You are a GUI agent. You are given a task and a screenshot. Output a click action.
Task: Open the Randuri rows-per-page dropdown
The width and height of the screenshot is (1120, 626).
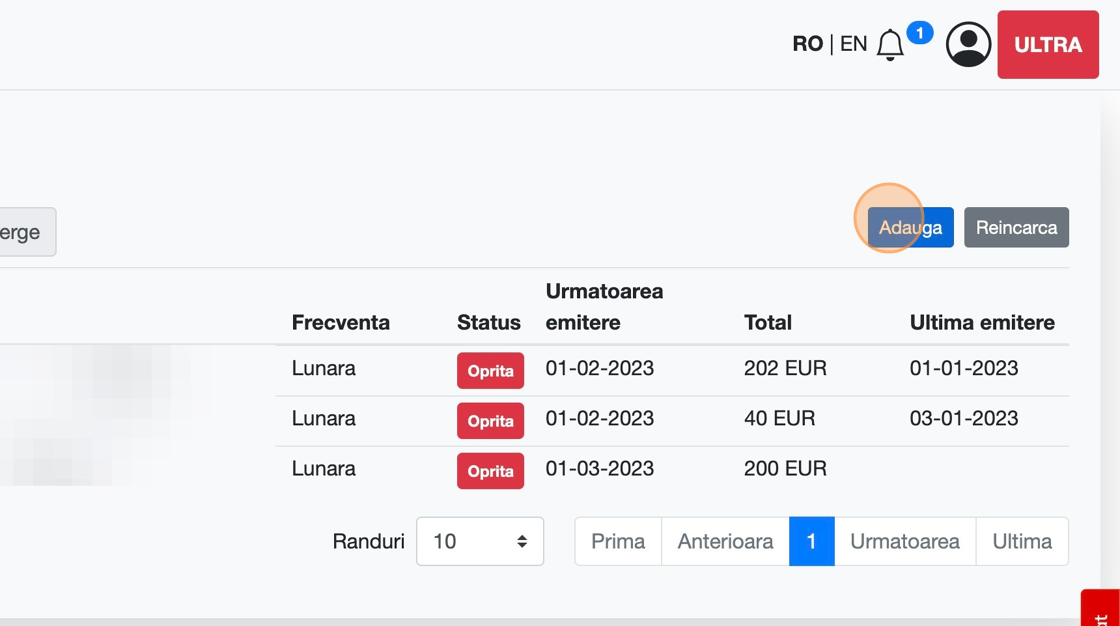click(x=480, y=541)
